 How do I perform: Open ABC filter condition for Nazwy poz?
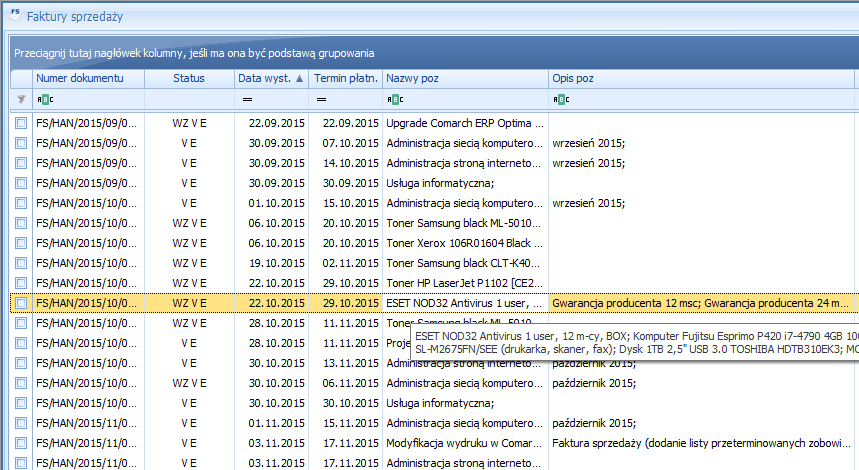pyautogui.click(x=395, y=99)
